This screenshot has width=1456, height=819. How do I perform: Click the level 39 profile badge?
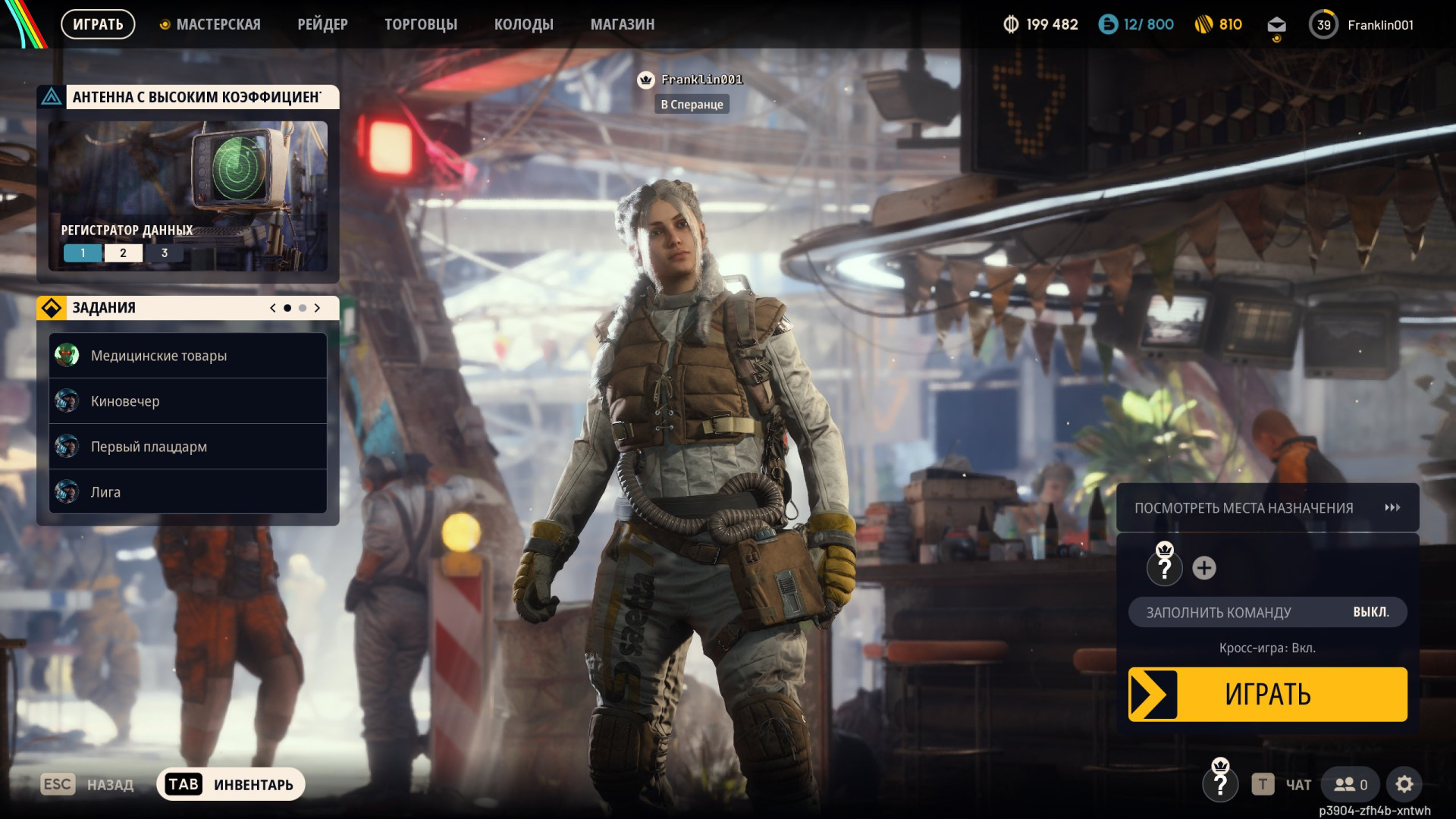(1323, 24)
